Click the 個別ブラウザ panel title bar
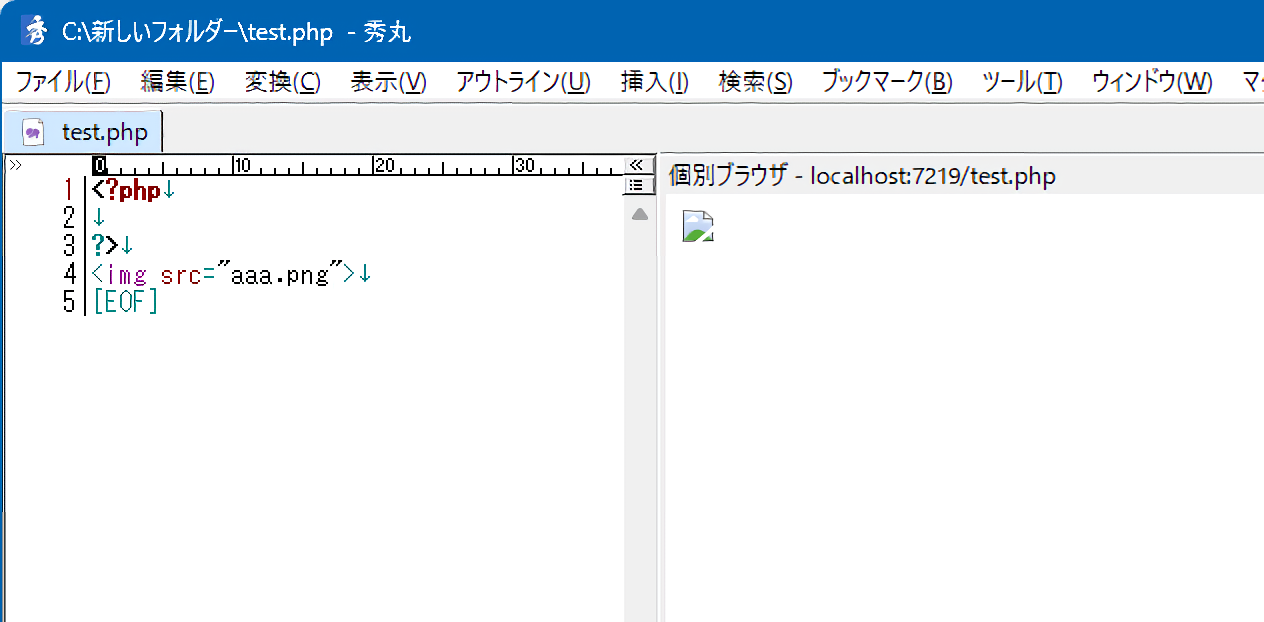Viewport: 1264px width, 622px height. tap(861, 177)
